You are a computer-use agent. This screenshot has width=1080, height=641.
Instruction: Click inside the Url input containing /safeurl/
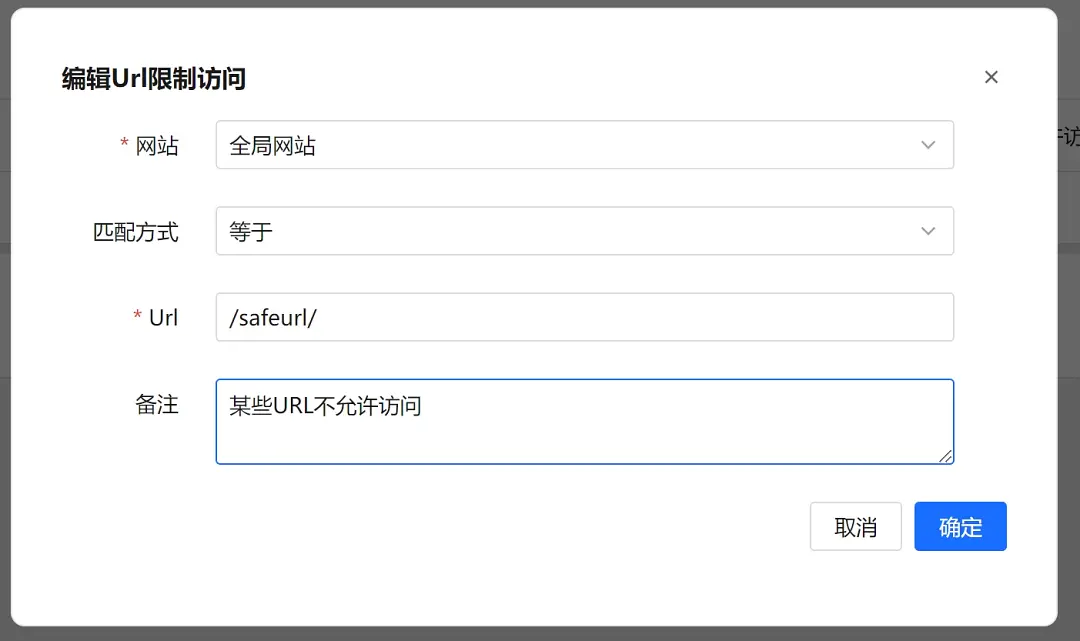pyautogui.click(x=584, y=317)
